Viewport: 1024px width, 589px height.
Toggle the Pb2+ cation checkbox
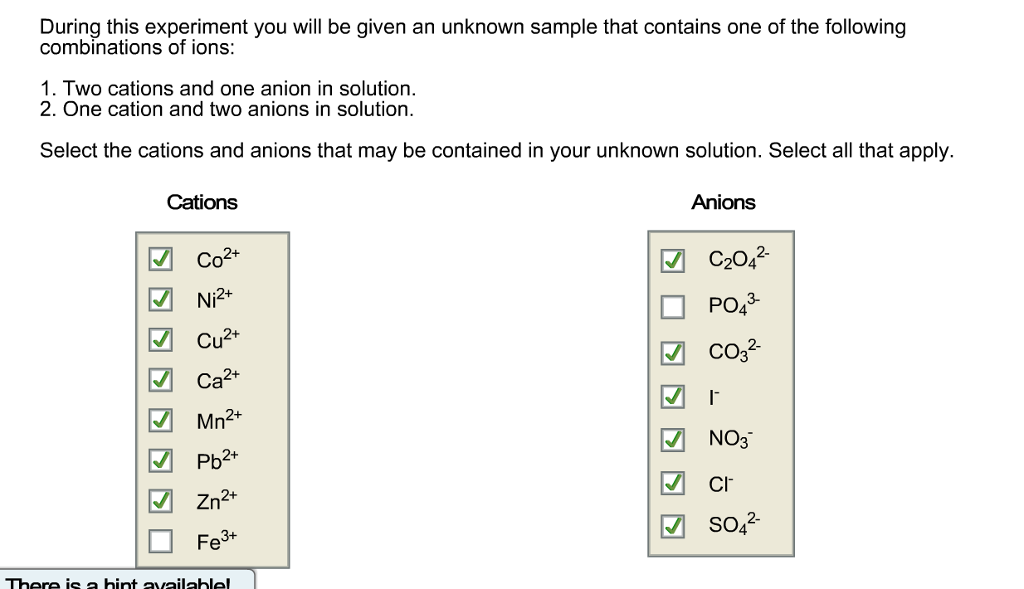pos(159,460)
